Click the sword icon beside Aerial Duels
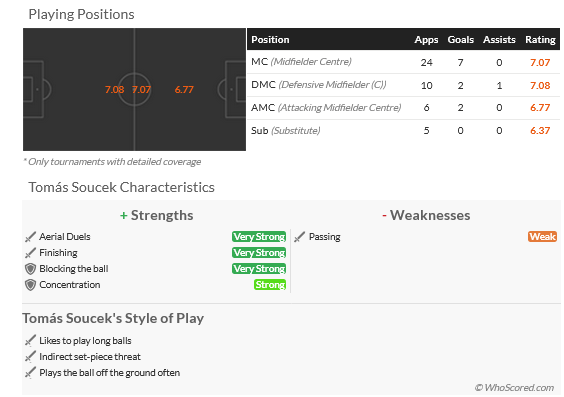Viewport: 564px width, 397px height. click(x=31, y=237)
